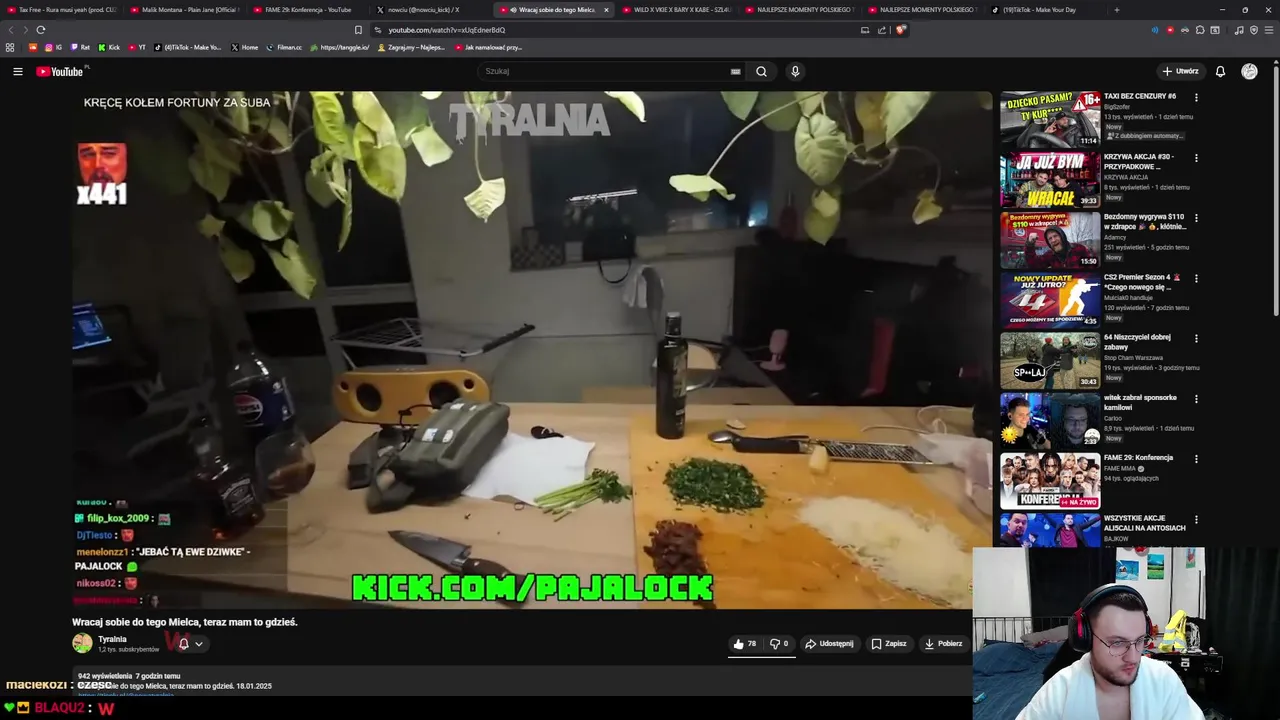Open the browser extensions puzzle icon

click(x=1200, y=30)
